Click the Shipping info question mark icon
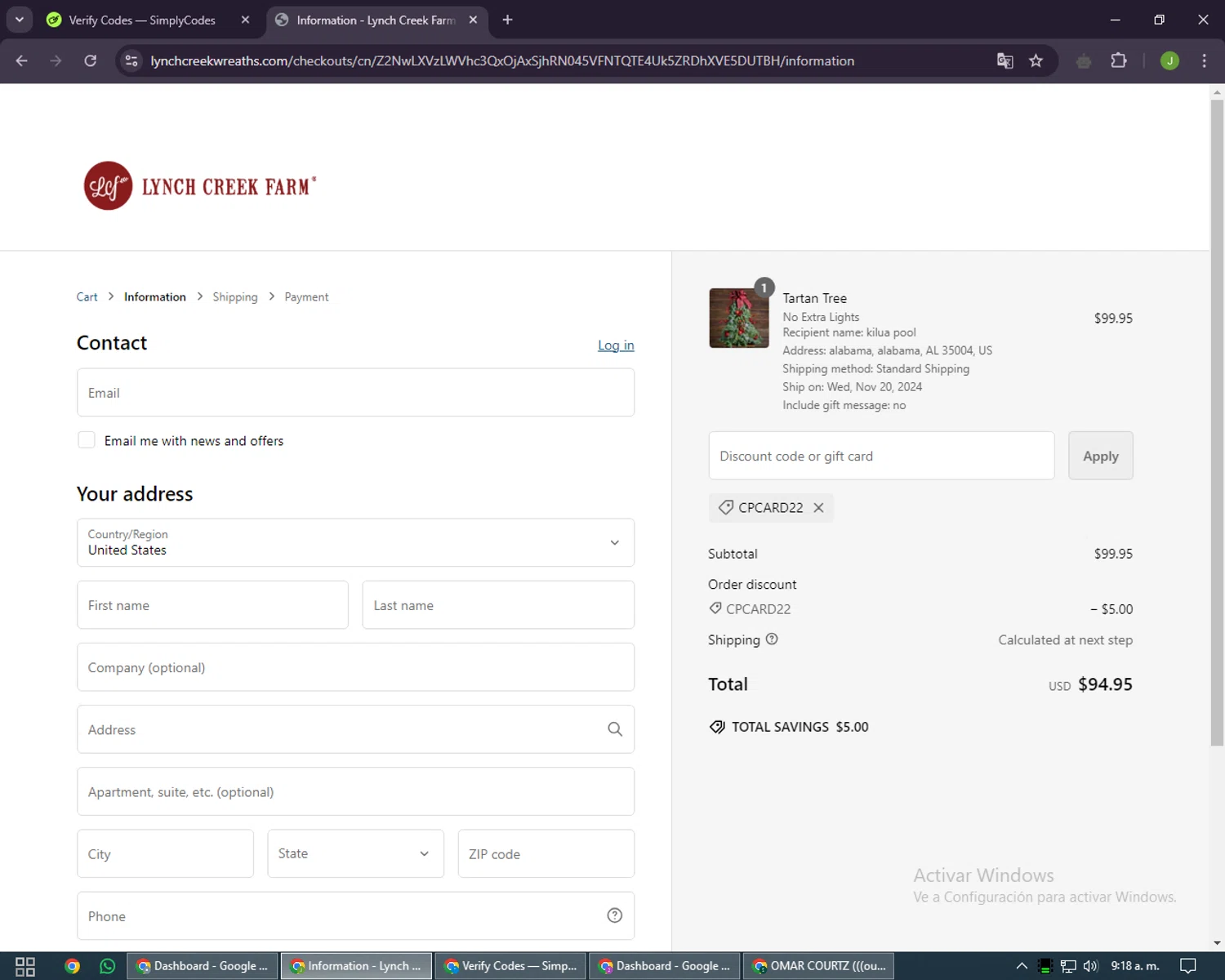Viewport: 1225px width, 980px height. [x=772, y=639]
